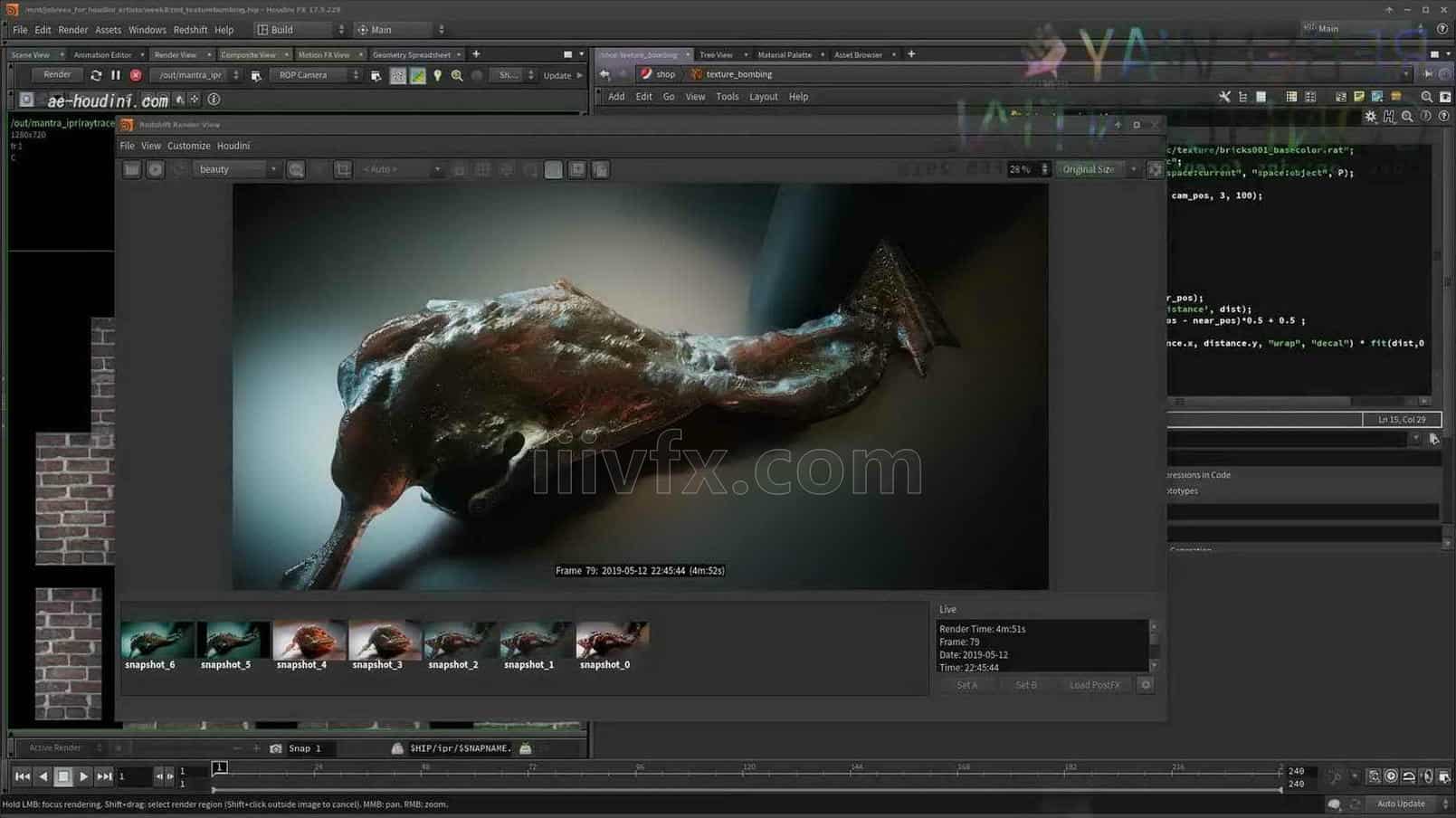1456x818 pixels.
Task: Switch to the Material Palette tab
Action: point(785,54)
